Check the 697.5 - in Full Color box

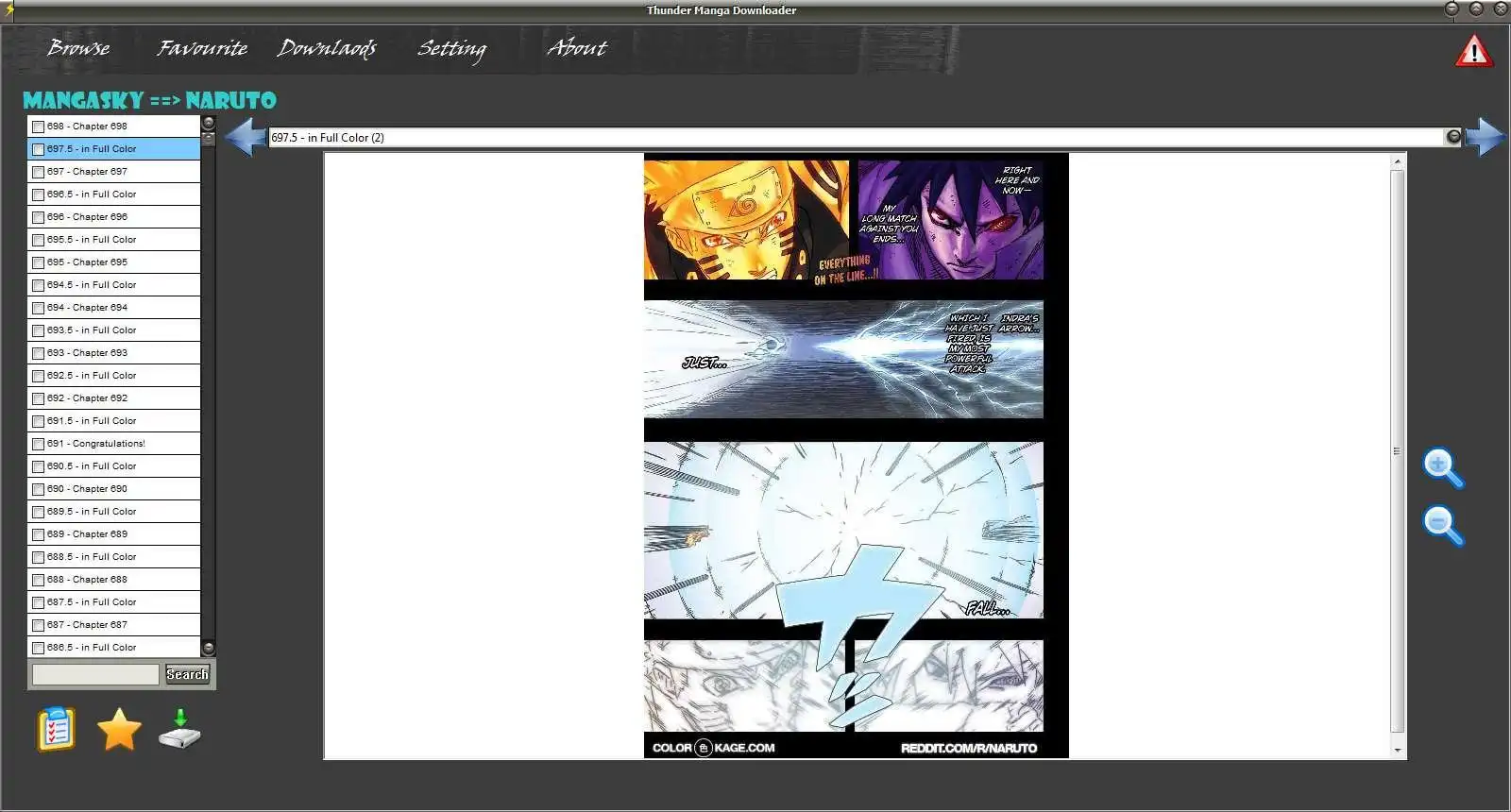(38, 149)
